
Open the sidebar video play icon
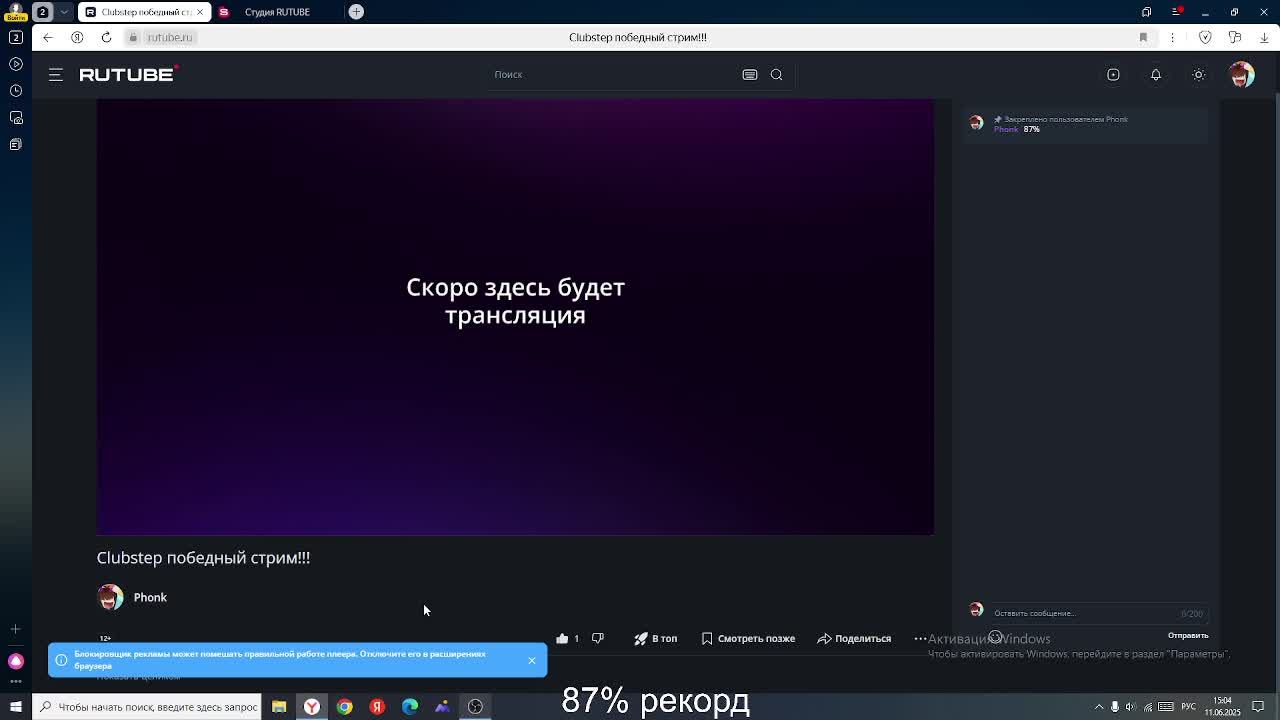pyautogui.click(x=15, y=64)
